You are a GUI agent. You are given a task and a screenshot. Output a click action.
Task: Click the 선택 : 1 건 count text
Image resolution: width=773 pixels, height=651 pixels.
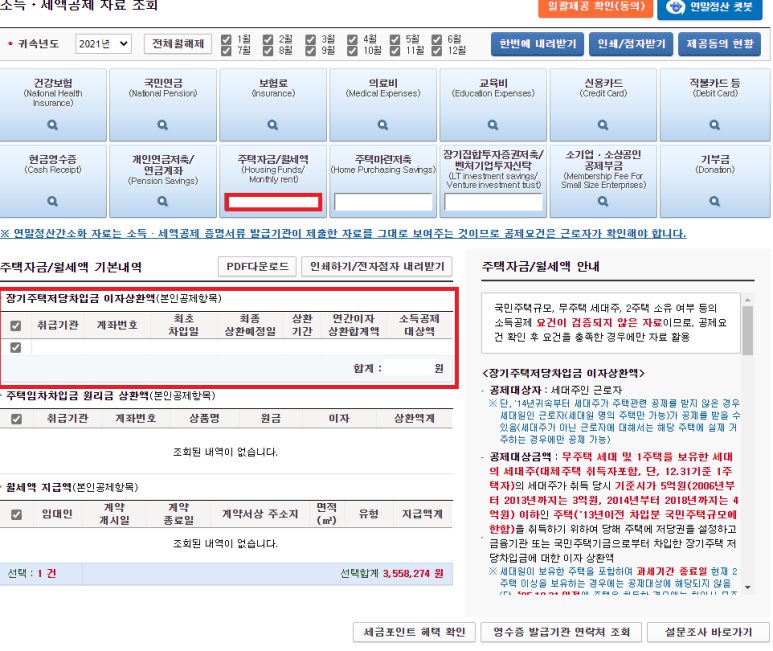(x=32, y=574)
